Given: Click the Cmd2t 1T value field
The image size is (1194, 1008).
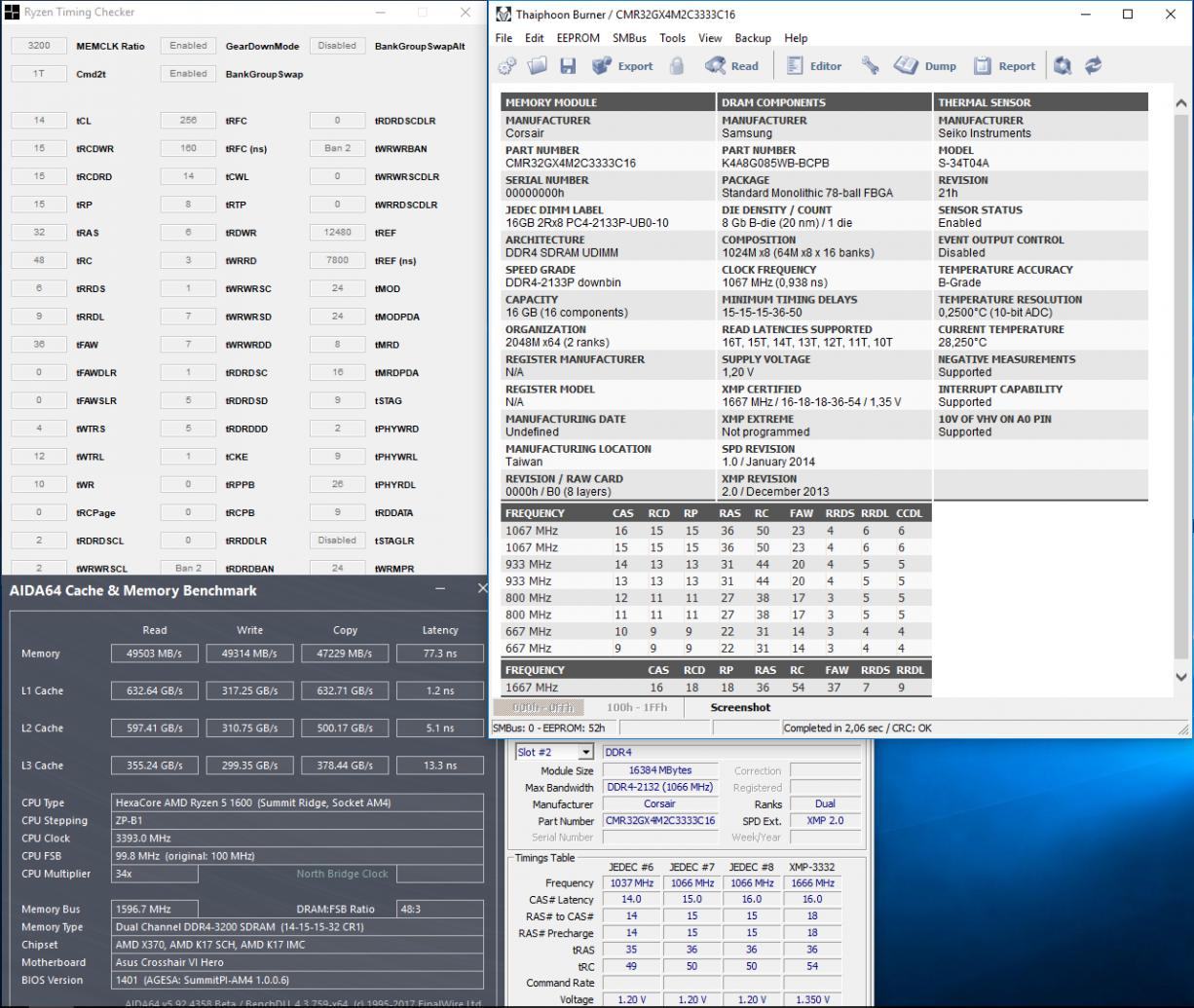Looking at the screenshot, I should [x=40, y=74].
